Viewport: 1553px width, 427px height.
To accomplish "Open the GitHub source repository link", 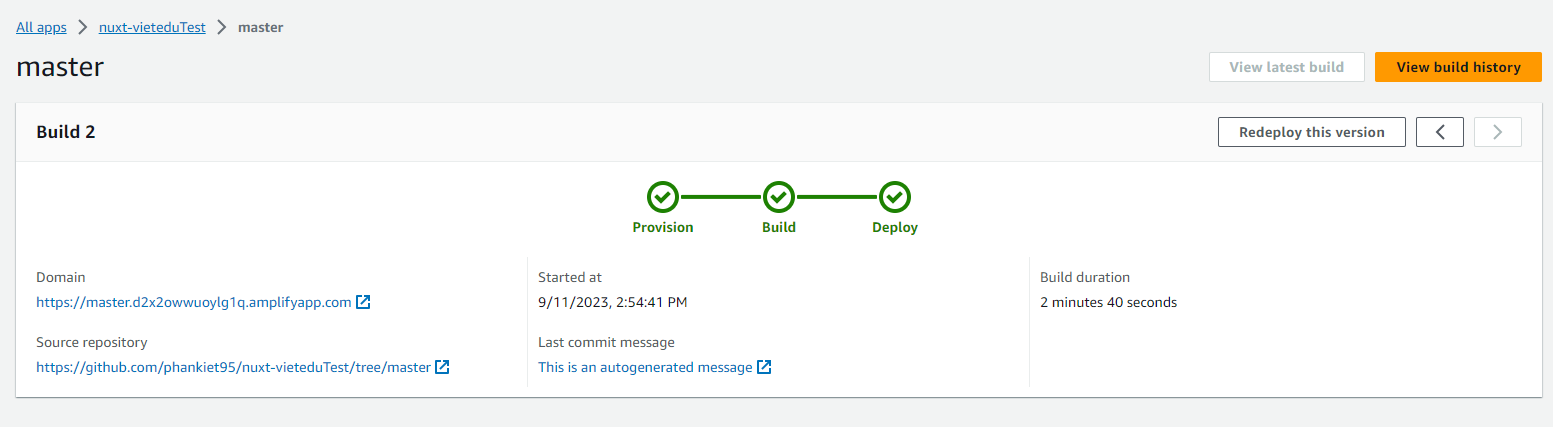I will (x=233, y=367).
